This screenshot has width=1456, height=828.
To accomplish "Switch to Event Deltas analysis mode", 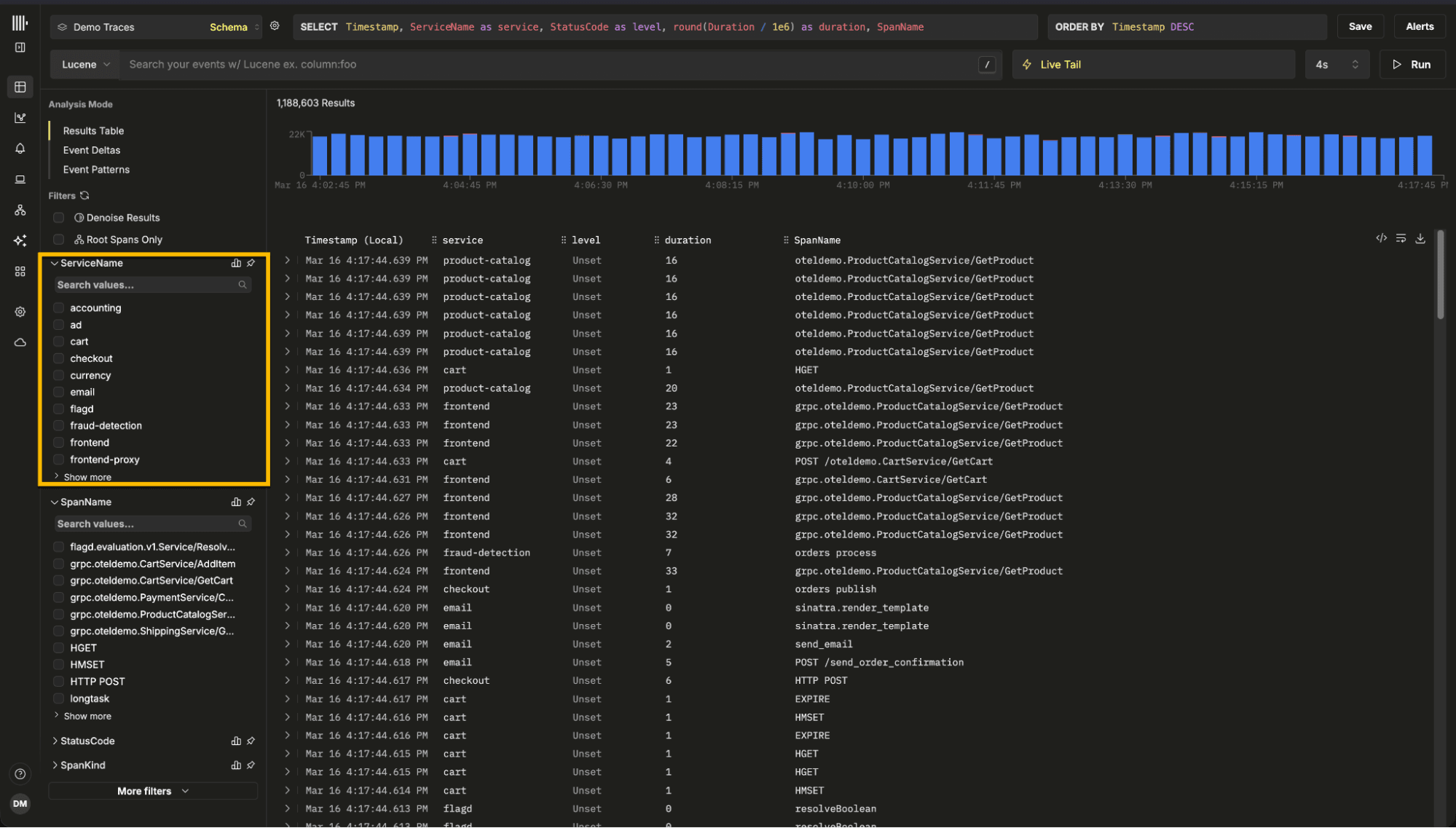I will click(x=92, y=150).
